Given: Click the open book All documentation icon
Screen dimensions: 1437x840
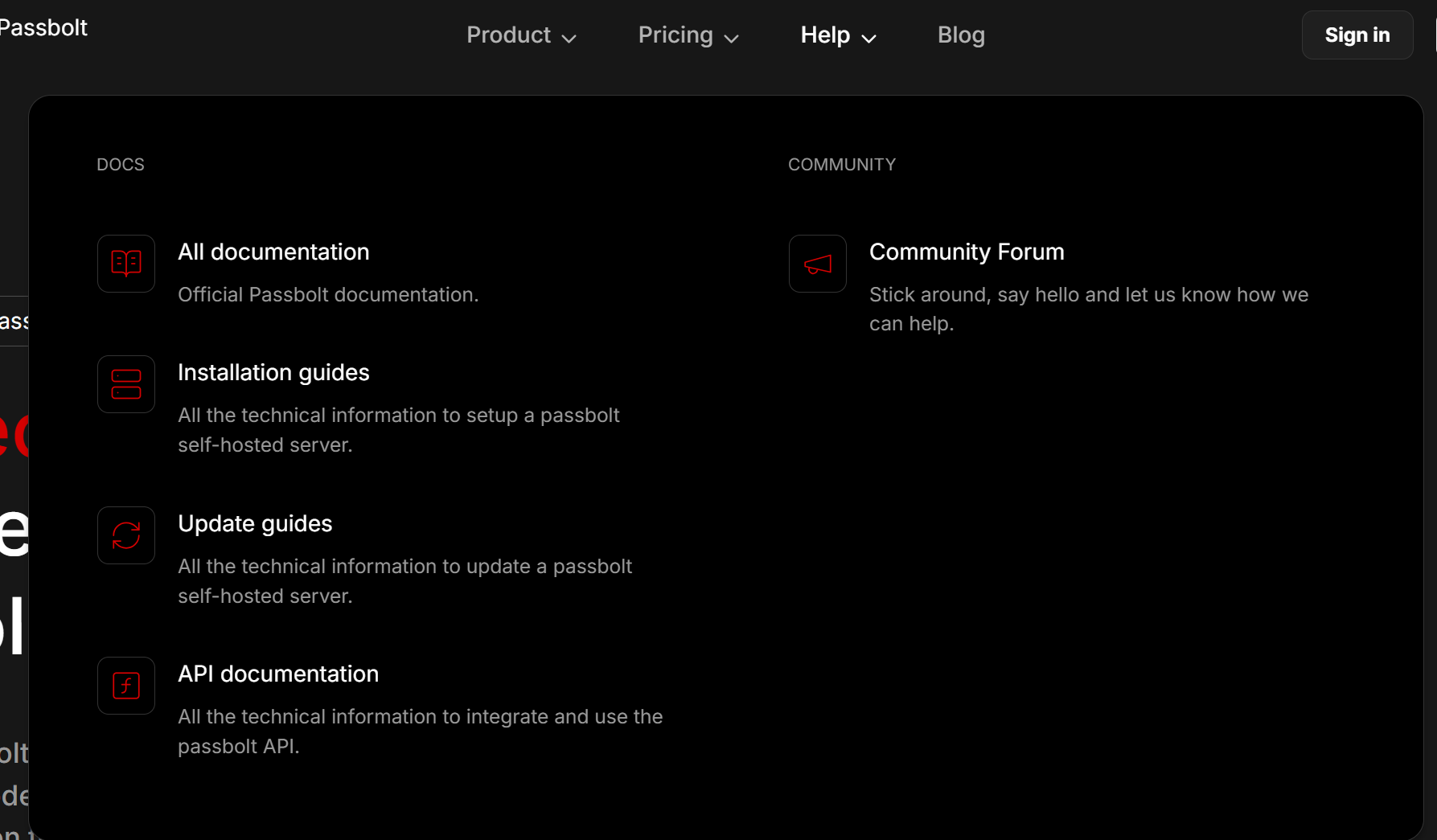Looking at the screenshot, I should [126, 264].
